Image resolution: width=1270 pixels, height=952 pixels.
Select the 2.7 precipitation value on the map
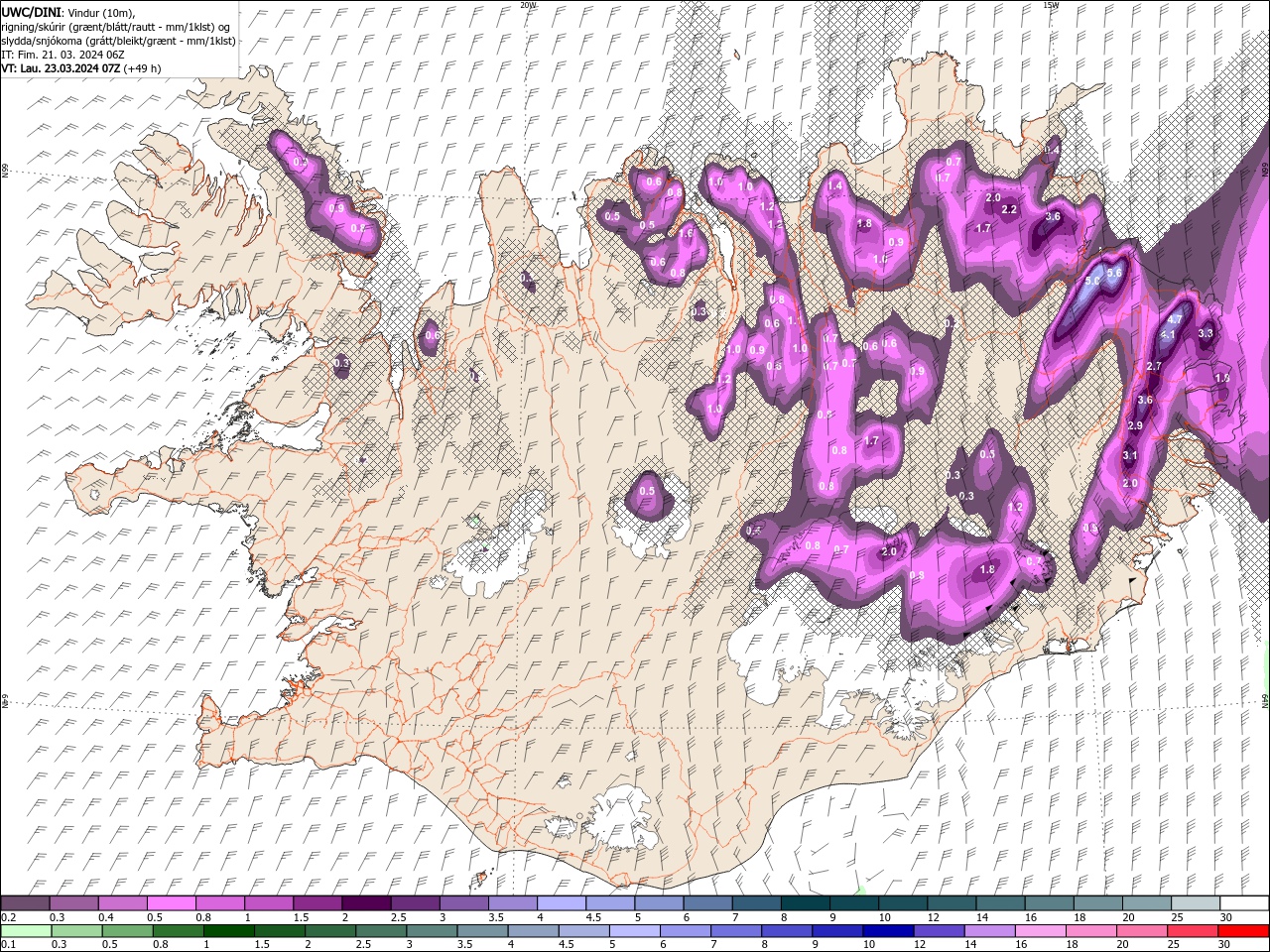[x=1154, y=366]
